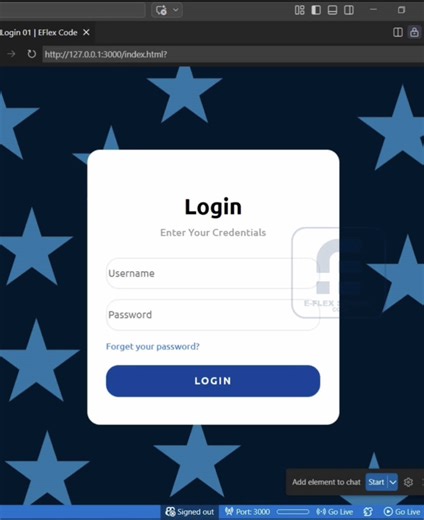Click the Signed out Copilot status item
This screenshot has height=520, width=424.
[189, 512]
